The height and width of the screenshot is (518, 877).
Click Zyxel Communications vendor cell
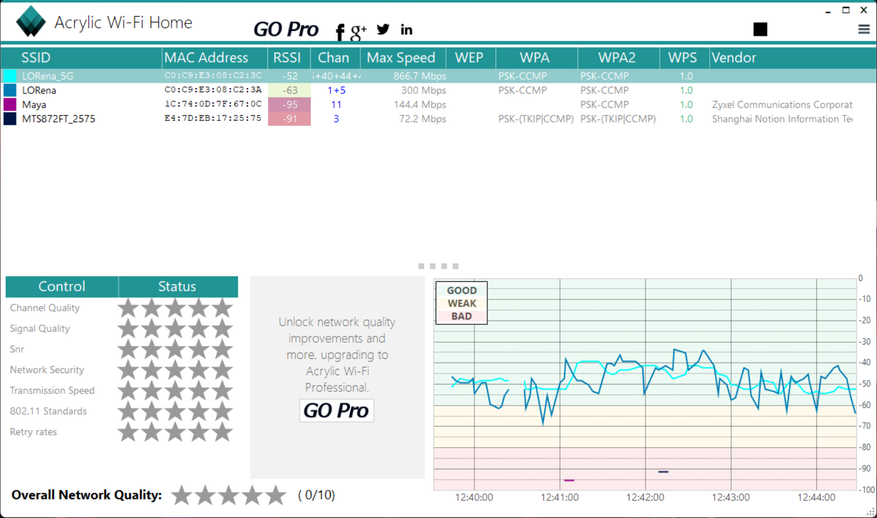point(782,105)
